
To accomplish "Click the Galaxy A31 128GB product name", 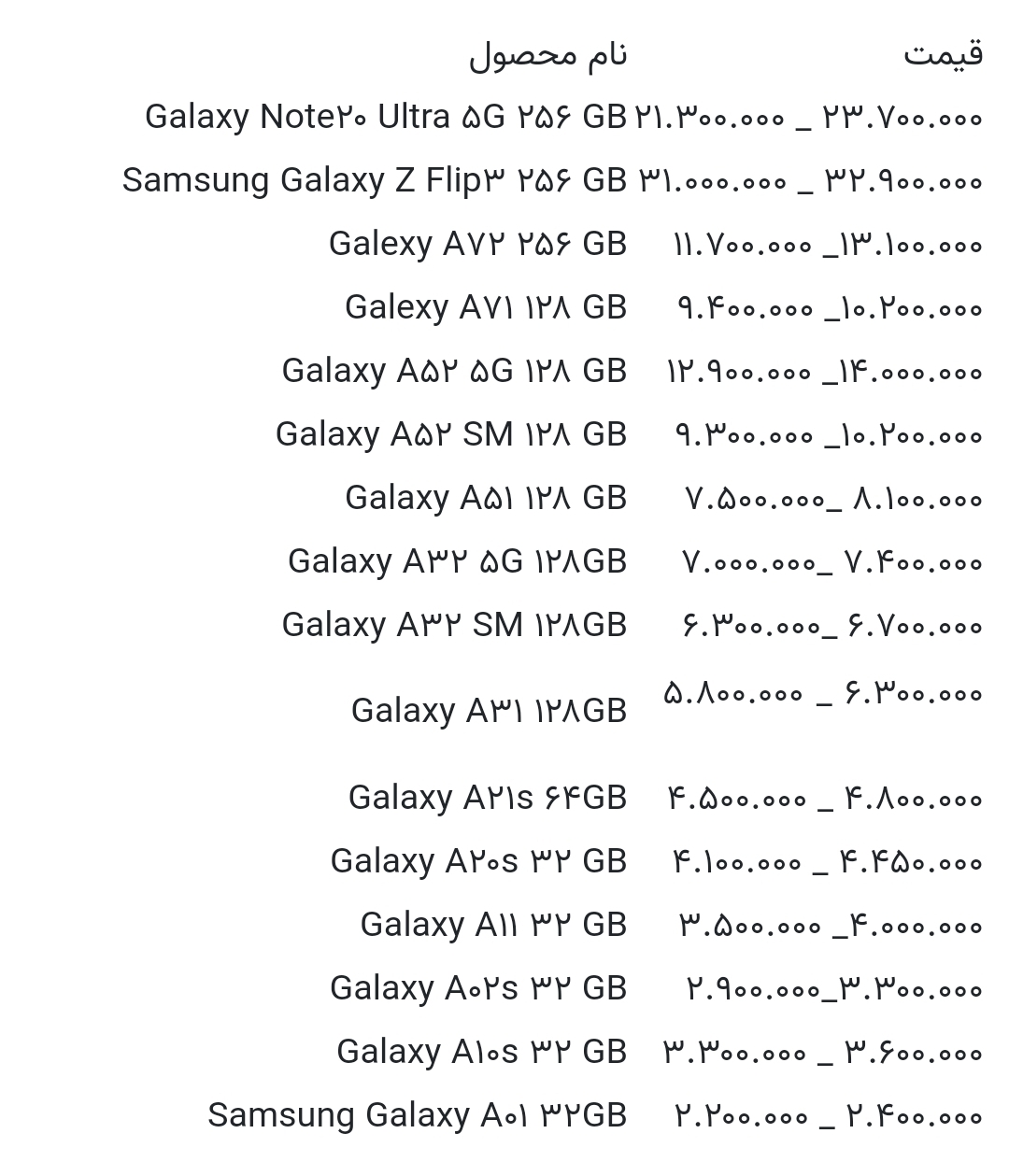I will coord(489,711).
